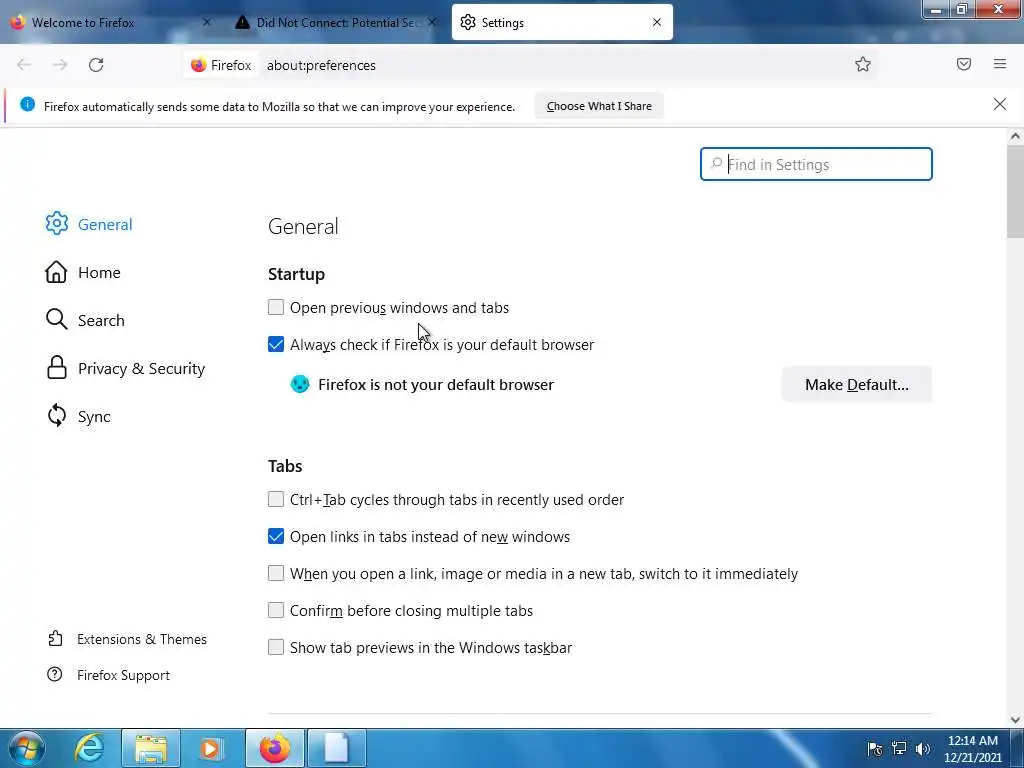Enable Open previous windows and tabs
The width and height of the screenshot is (1024, 768).
[x=276, y=307]
